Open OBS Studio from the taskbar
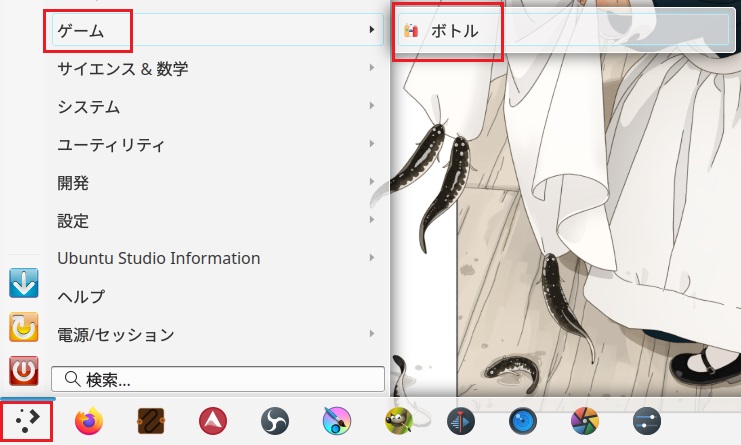This screenshot has width=741, height=445. point(275,422)
